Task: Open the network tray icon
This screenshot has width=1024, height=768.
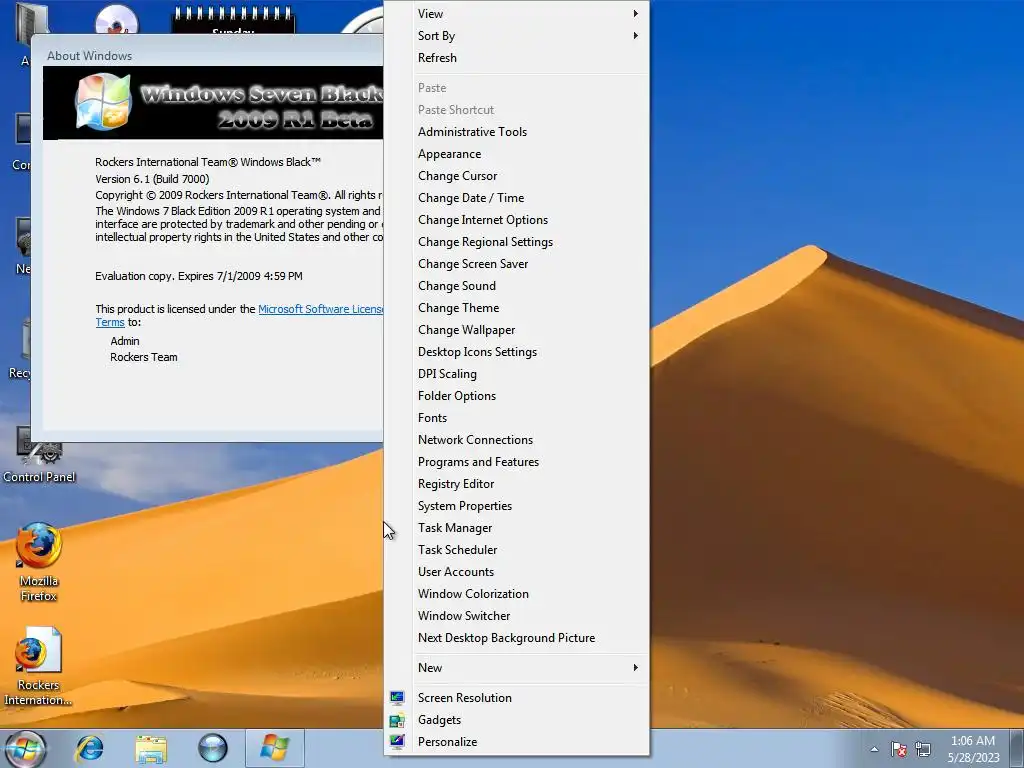Action: coord(923,749)
